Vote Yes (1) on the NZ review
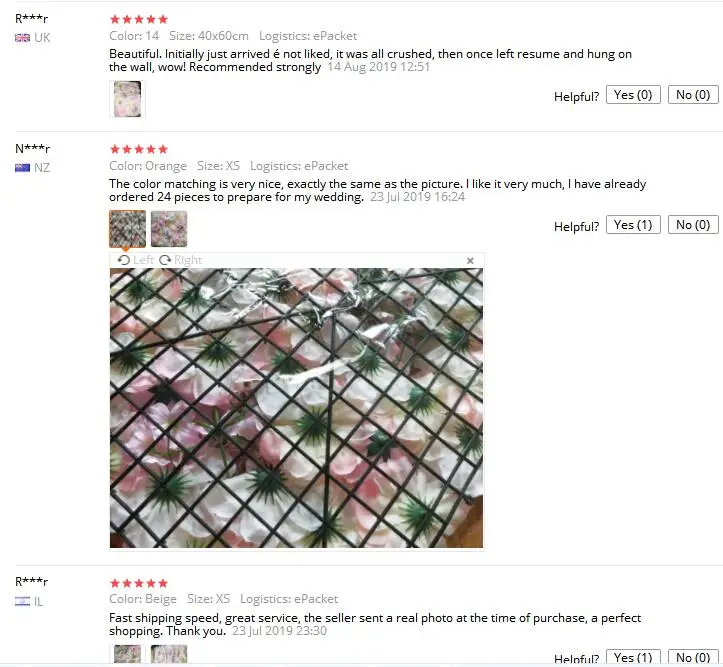723x667 pixels. click(633, 225)
